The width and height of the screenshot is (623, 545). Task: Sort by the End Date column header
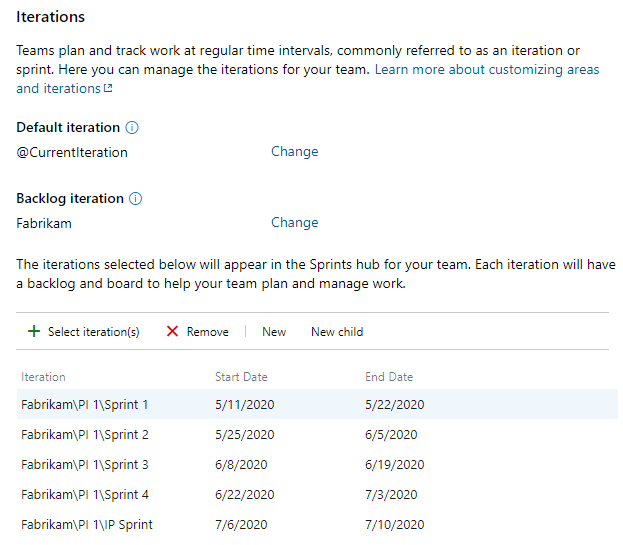389,377
